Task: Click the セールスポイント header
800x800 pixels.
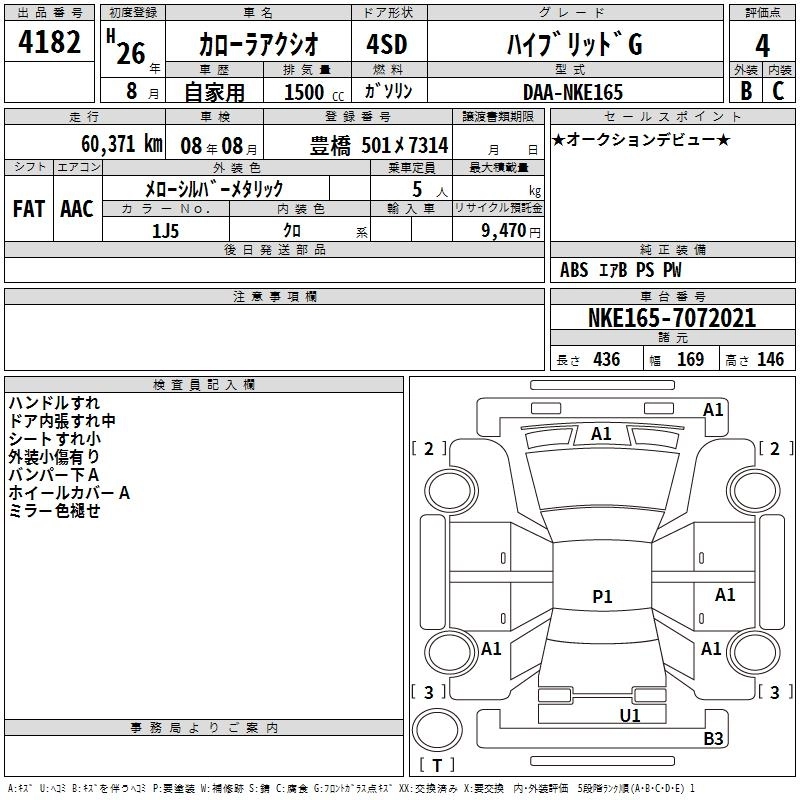Action: [x=672, y=116]
